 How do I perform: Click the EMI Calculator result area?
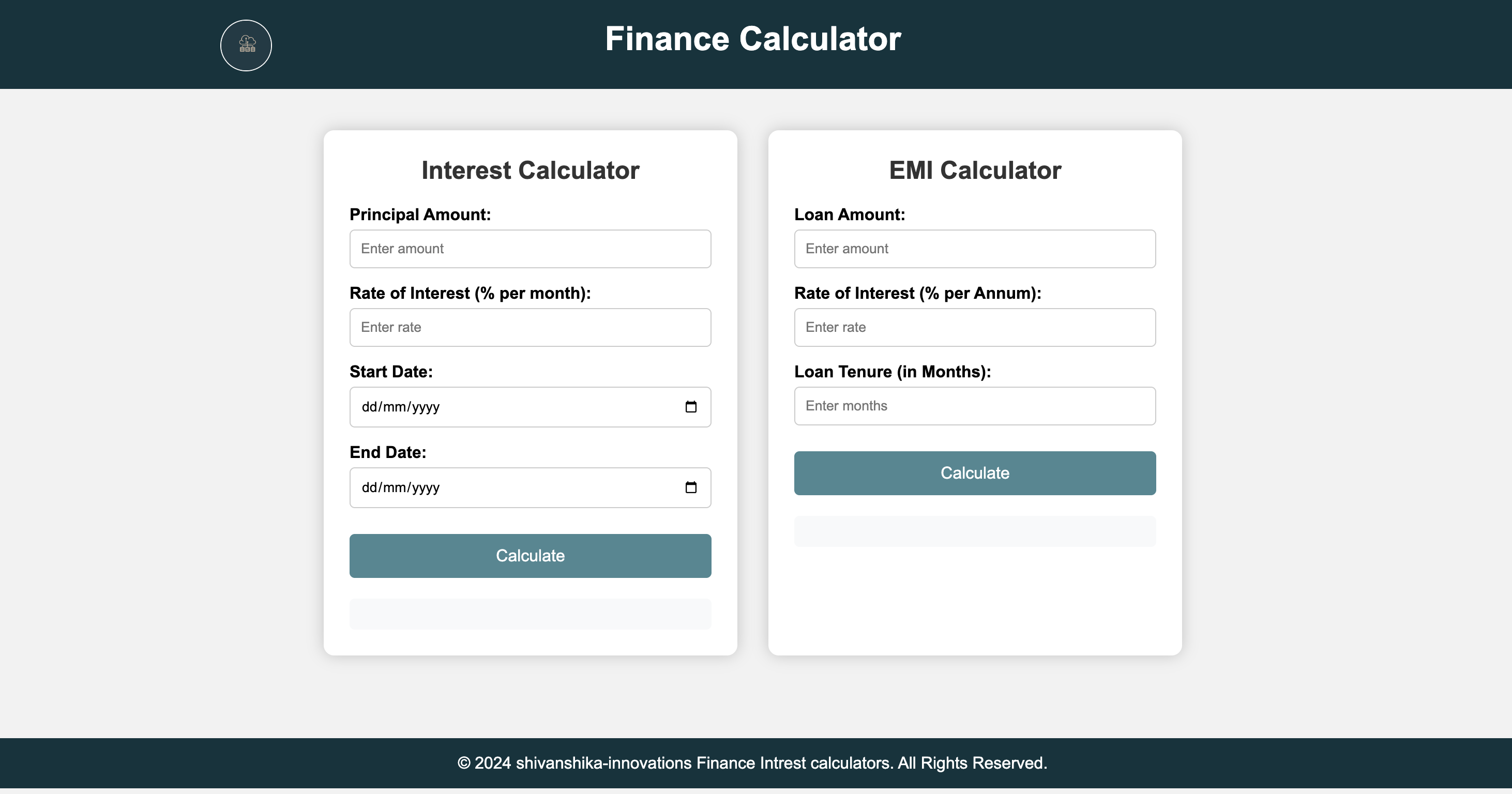click(x=974, y=531)
